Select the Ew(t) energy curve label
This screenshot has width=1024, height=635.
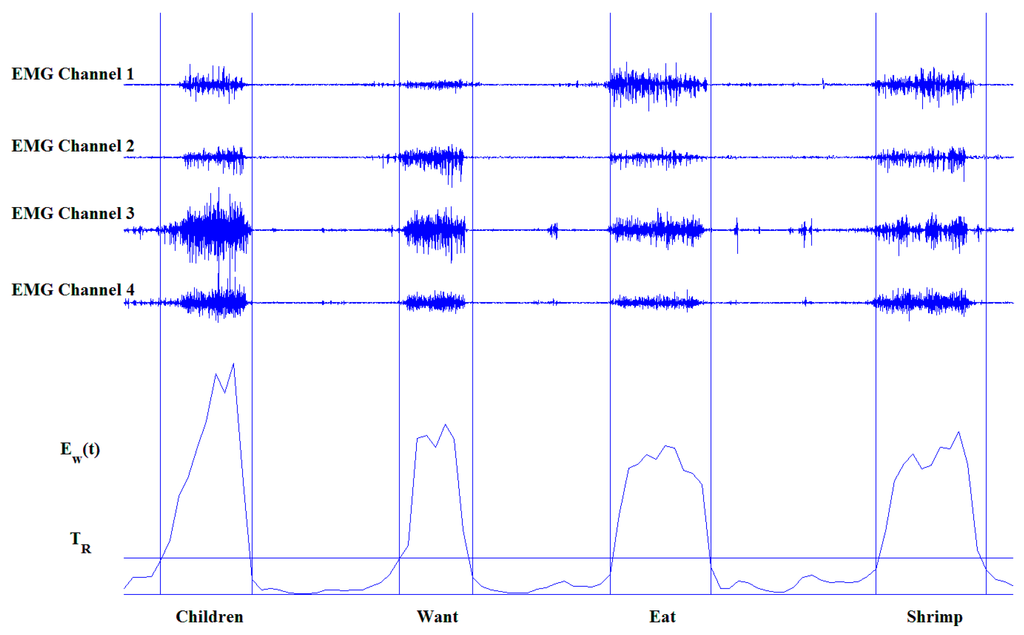tap(80, 451)
